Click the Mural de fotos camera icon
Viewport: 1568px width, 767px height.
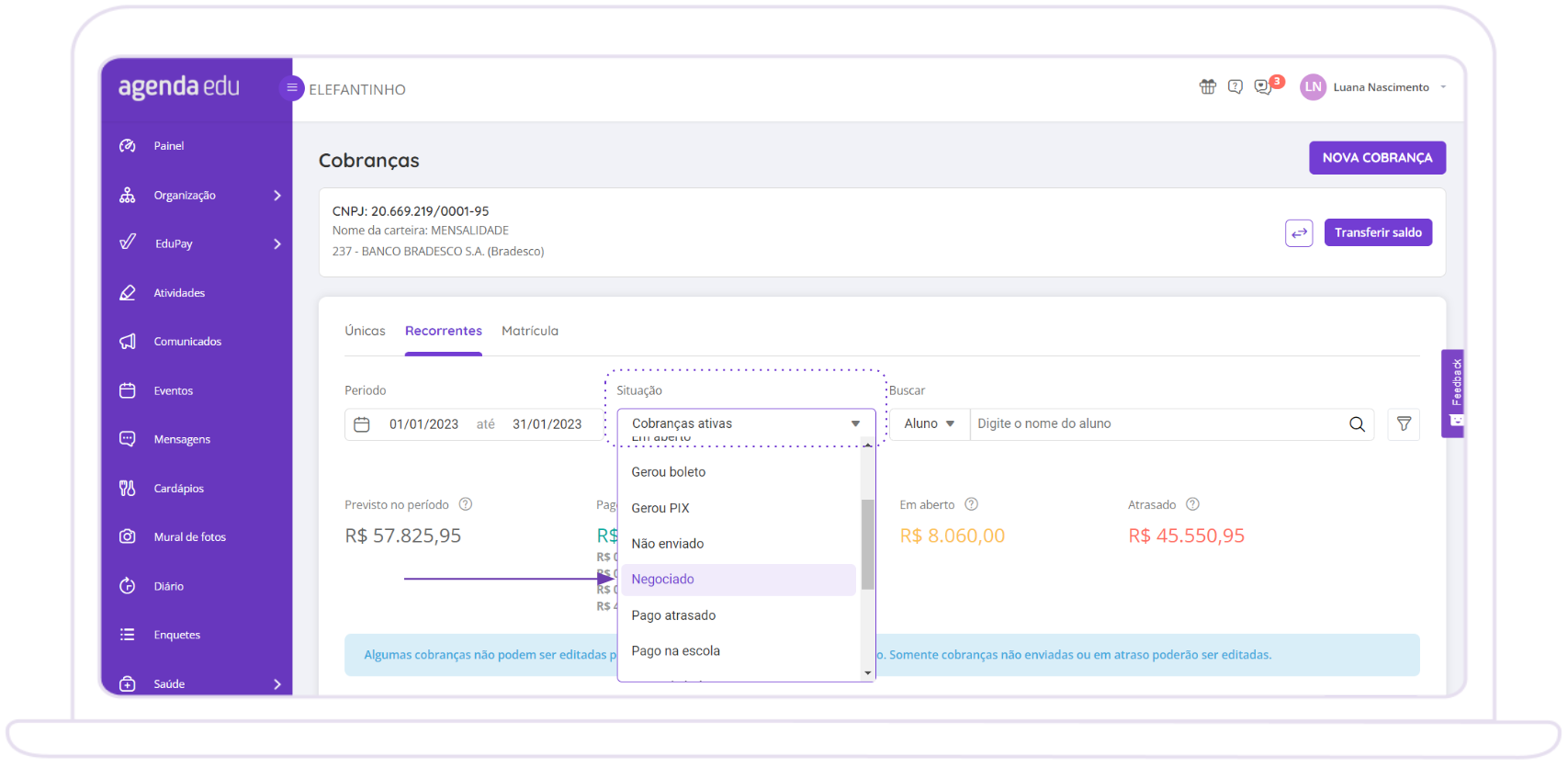(128, 536)
